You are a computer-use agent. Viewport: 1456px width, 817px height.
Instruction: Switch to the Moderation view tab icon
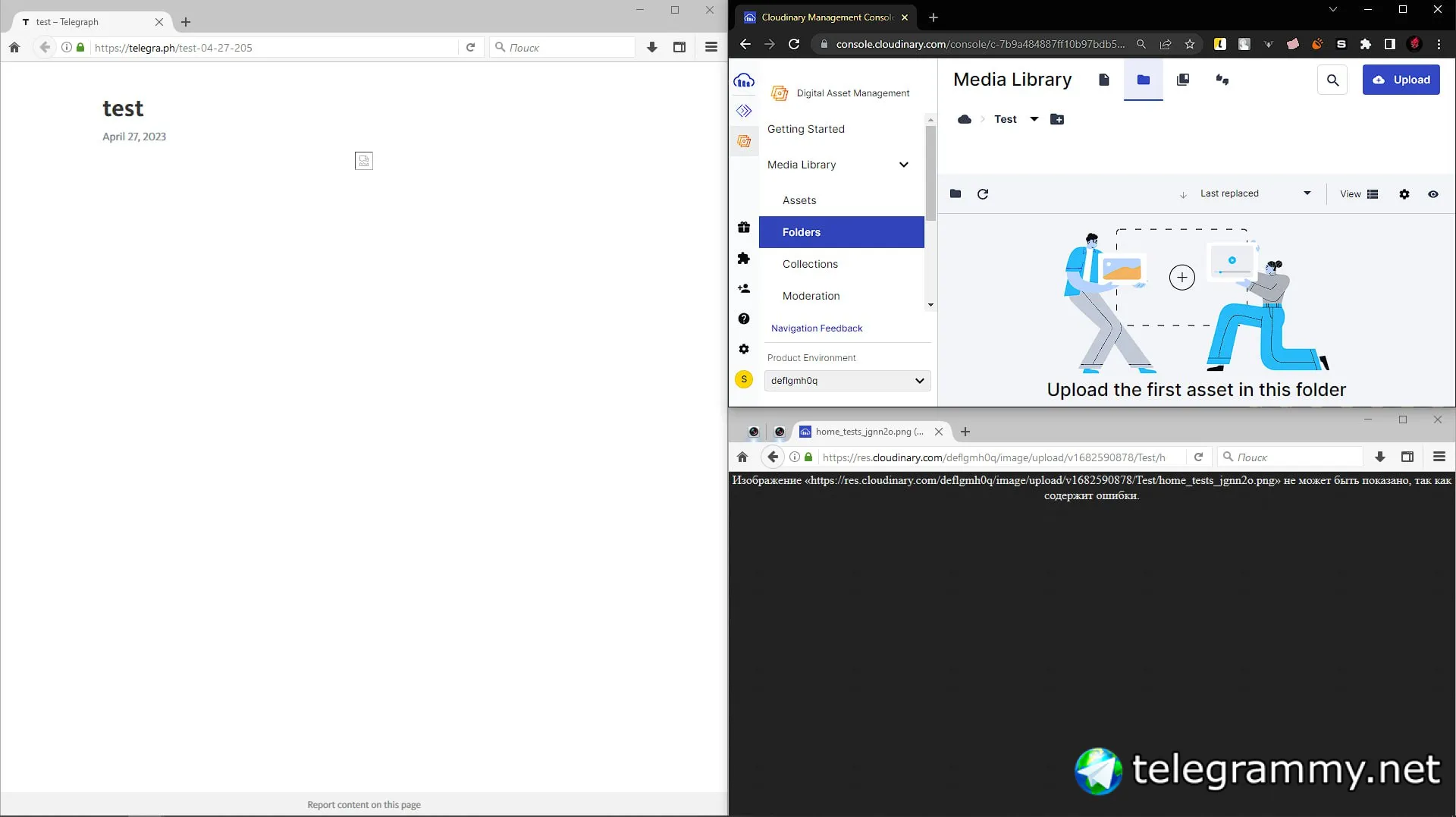(1222, 80)
